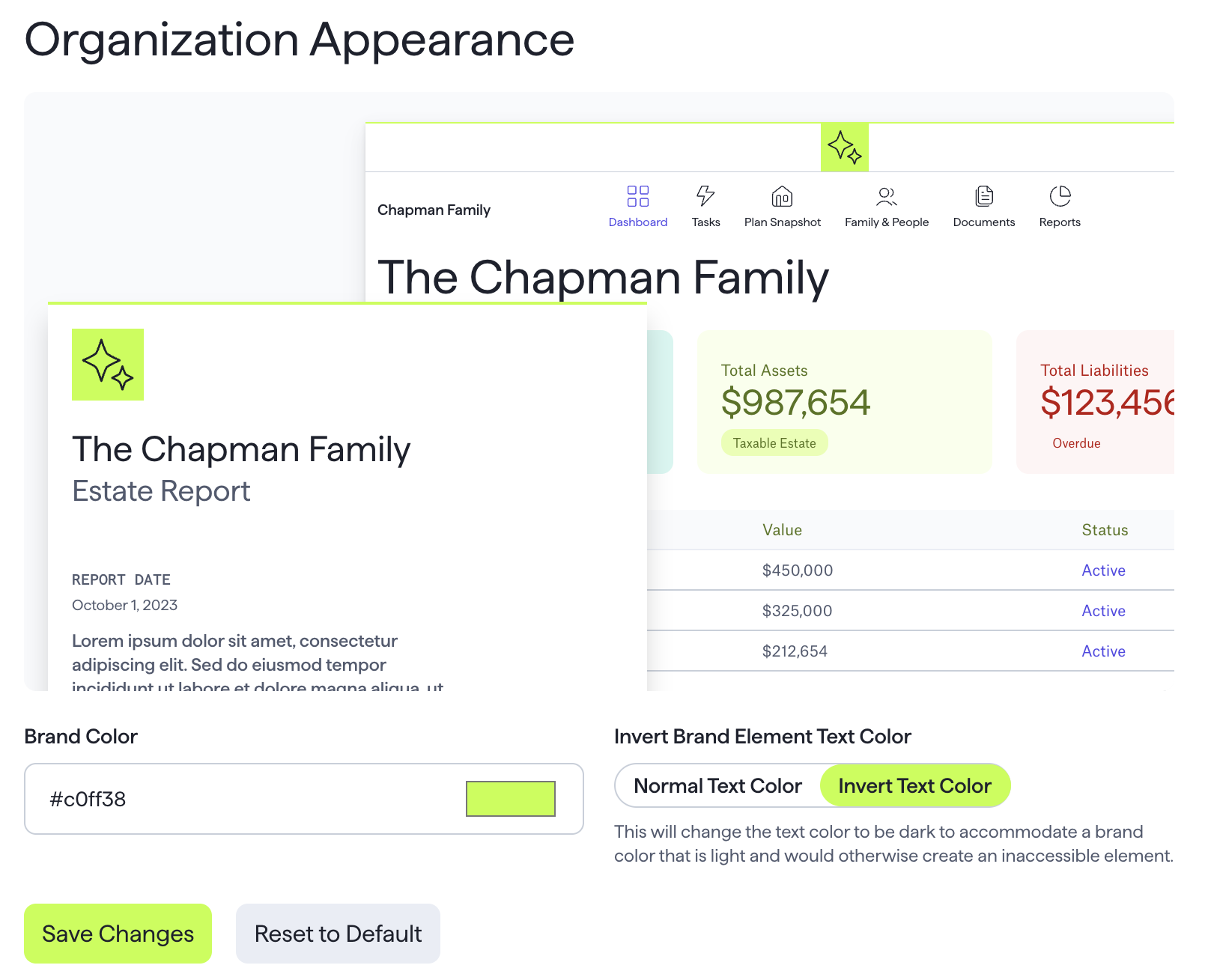Click Active status for $212,654 row
Screen dimensions: 1214x980
coord(1103,651)
